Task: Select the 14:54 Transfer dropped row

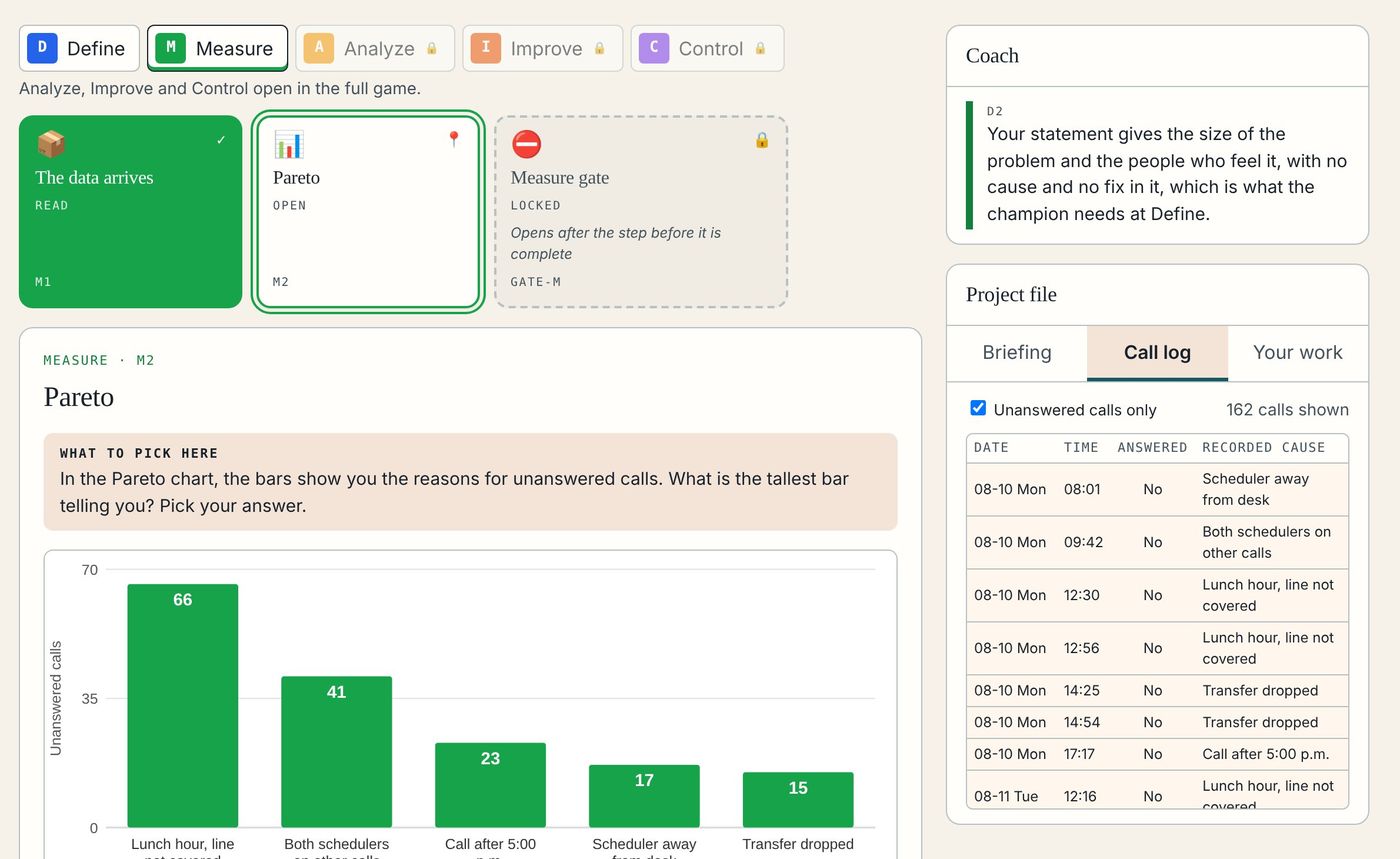Action: pyautogui.click(x=1157, y=723)
